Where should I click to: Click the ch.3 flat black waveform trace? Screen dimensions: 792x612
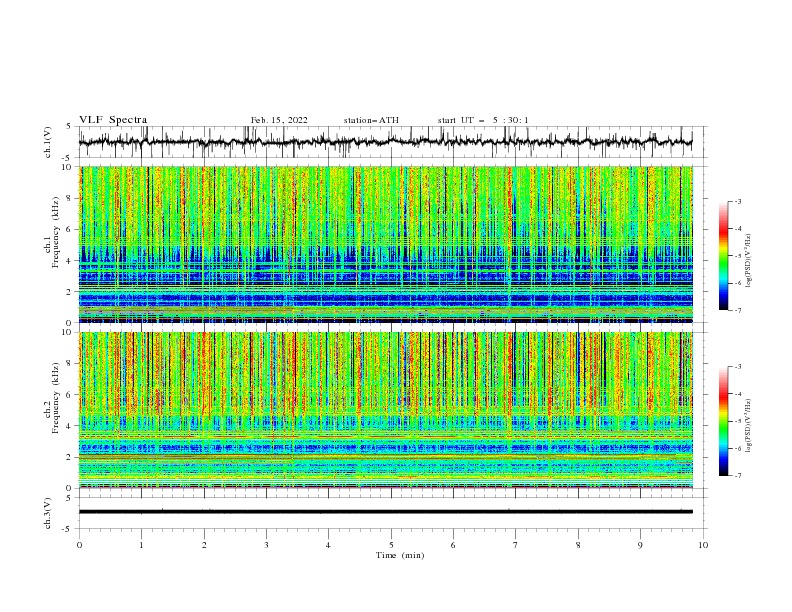tap(386, 512)
